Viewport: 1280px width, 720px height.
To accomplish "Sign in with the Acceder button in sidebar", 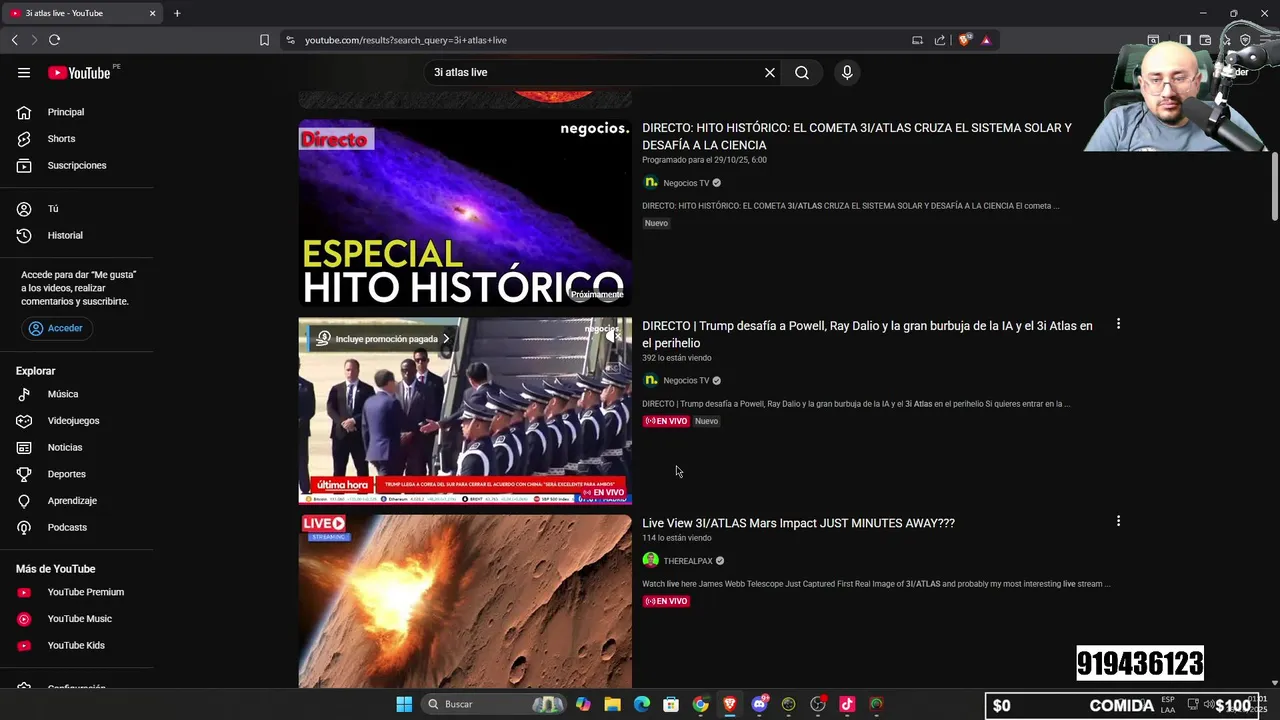I will click(57, 328).
